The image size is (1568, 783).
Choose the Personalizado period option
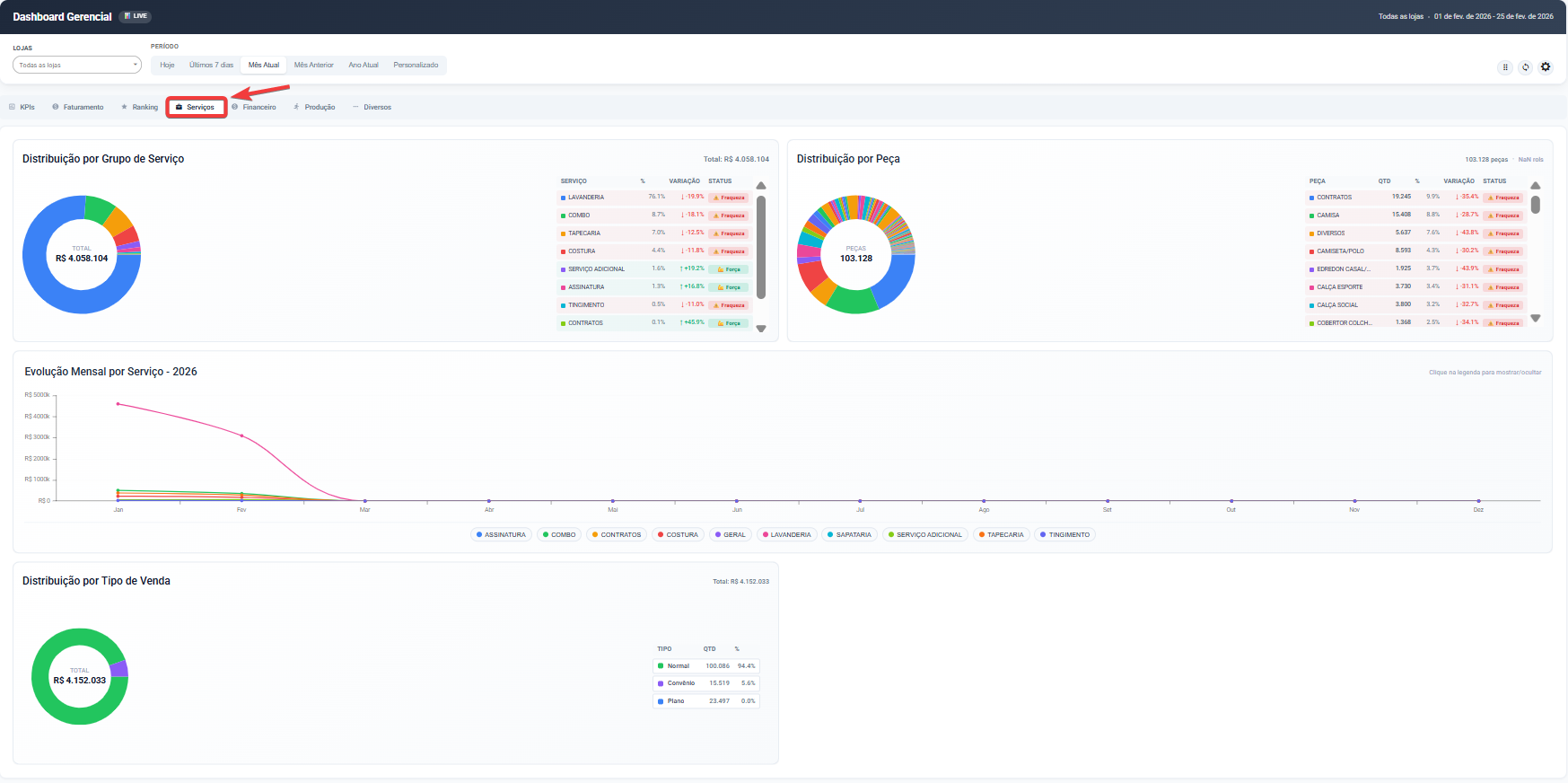point(416,65)
